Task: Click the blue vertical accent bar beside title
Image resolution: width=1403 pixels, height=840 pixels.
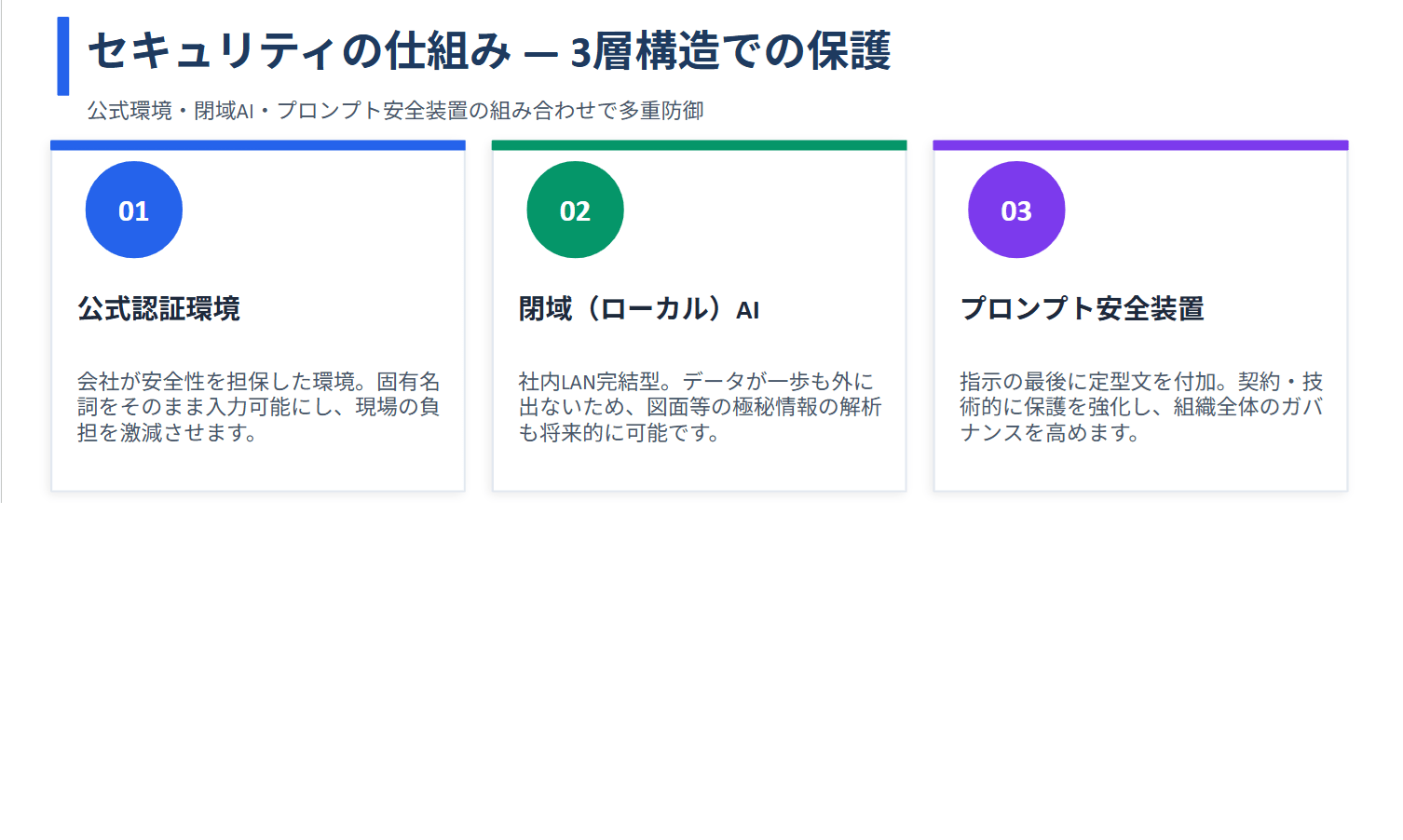Action: 63,56
